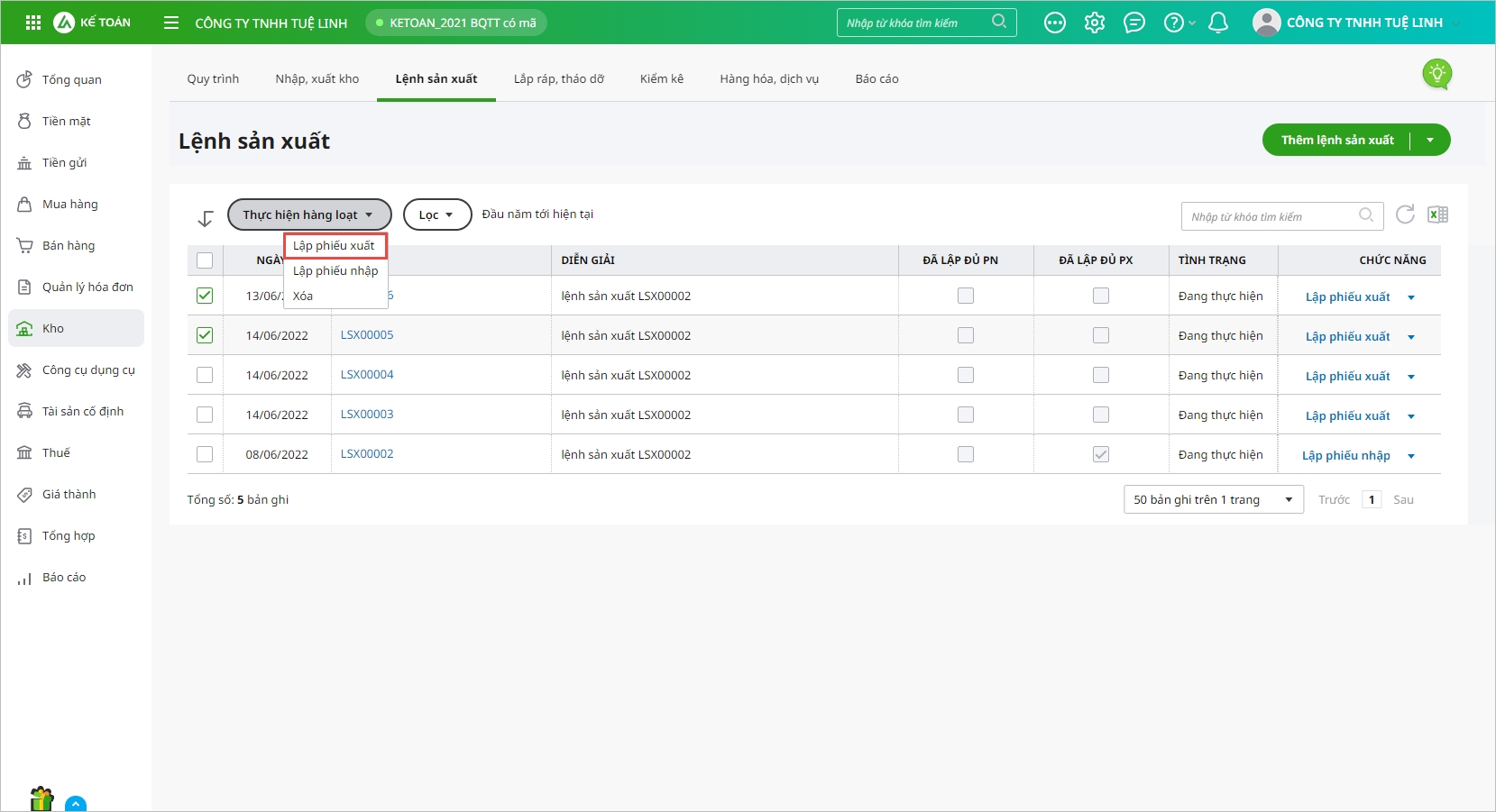The height and width of the screenshot is (812, 1496).
Task: Click the green lightbulb tips icon
Action: (x=1436, y=73)
